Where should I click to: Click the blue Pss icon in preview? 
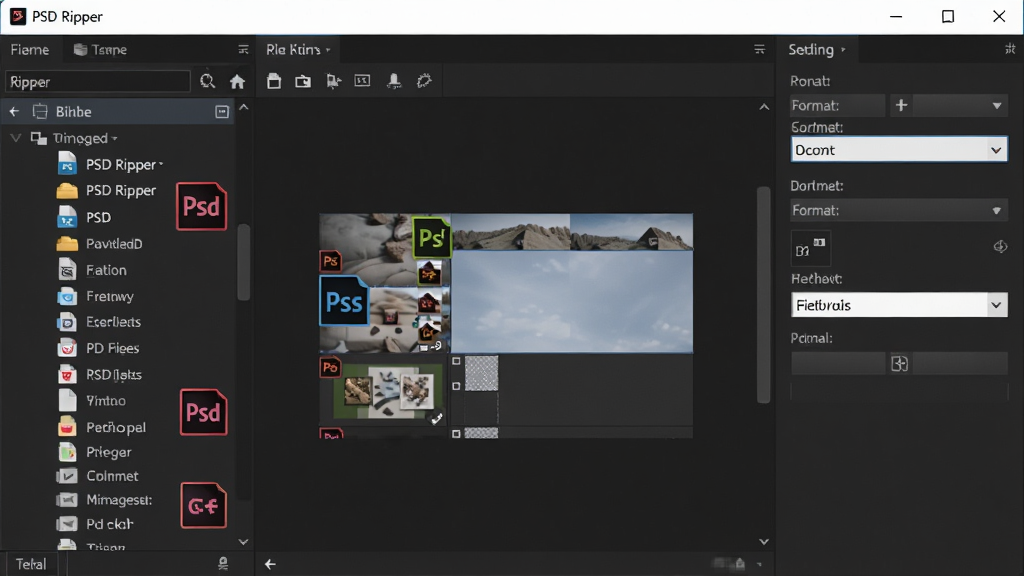tap(344, 301)
